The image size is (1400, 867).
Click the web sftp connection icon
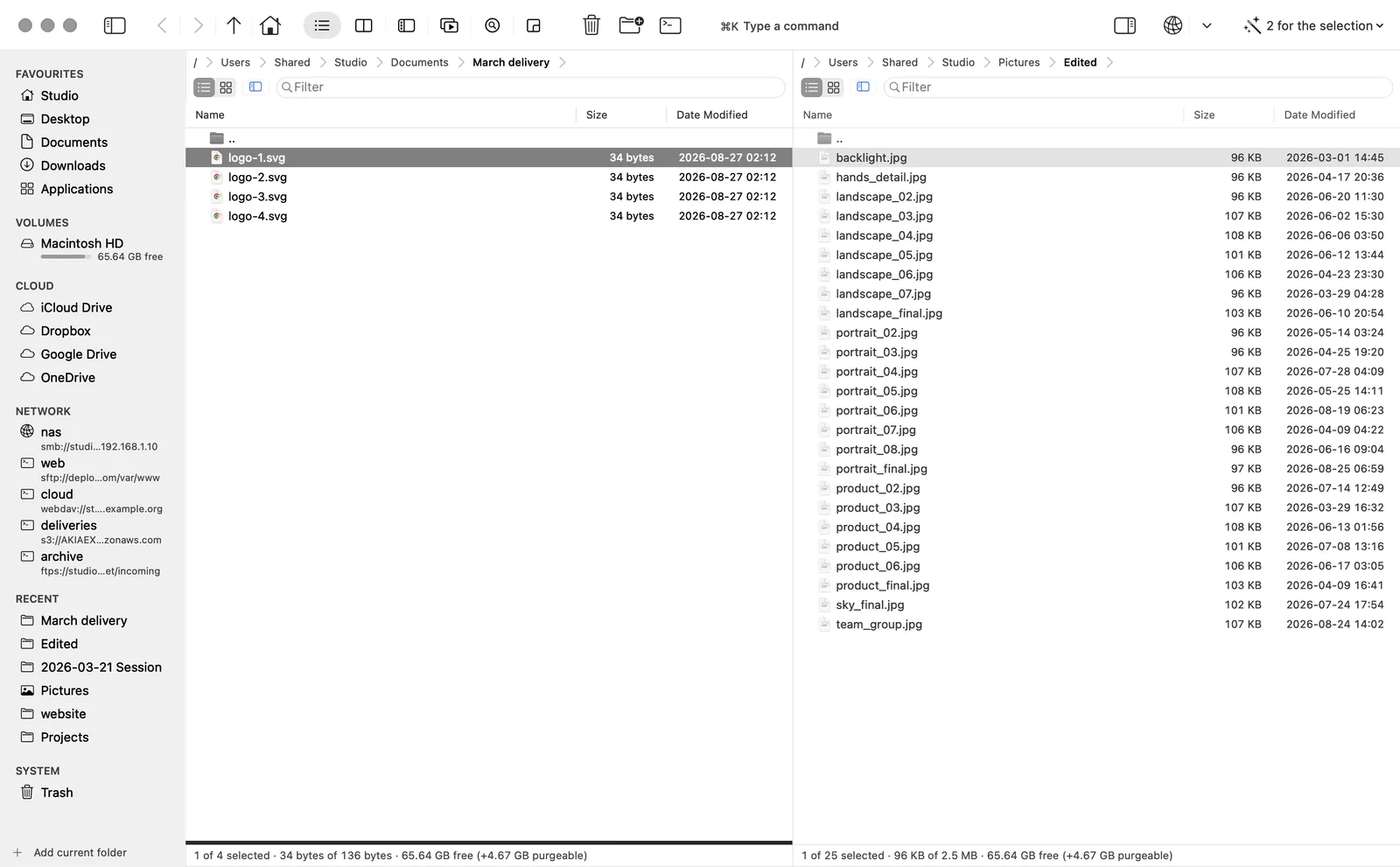27,463
